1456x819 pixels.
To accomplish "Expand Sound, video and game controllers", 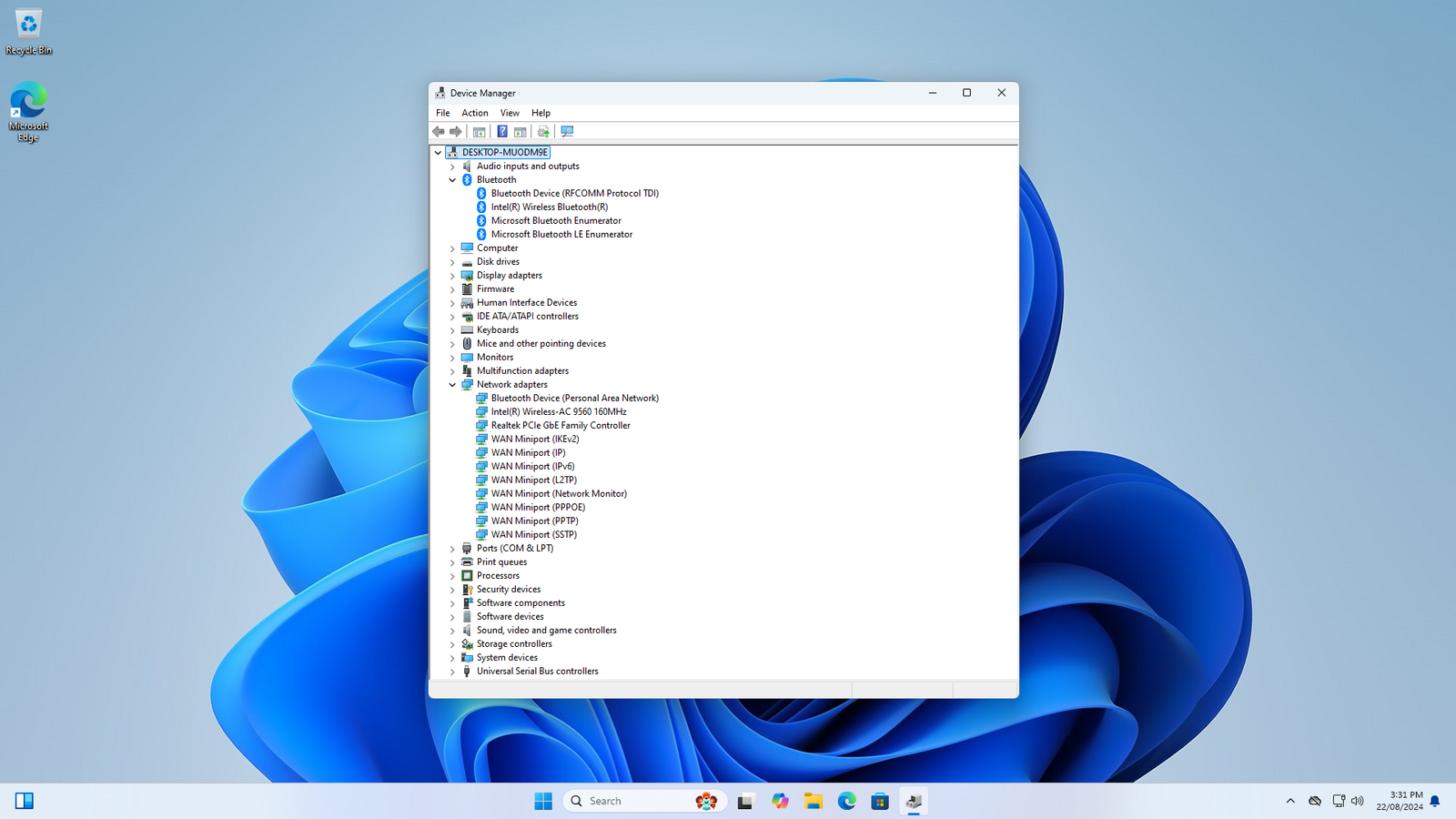I will pos(452,631).
